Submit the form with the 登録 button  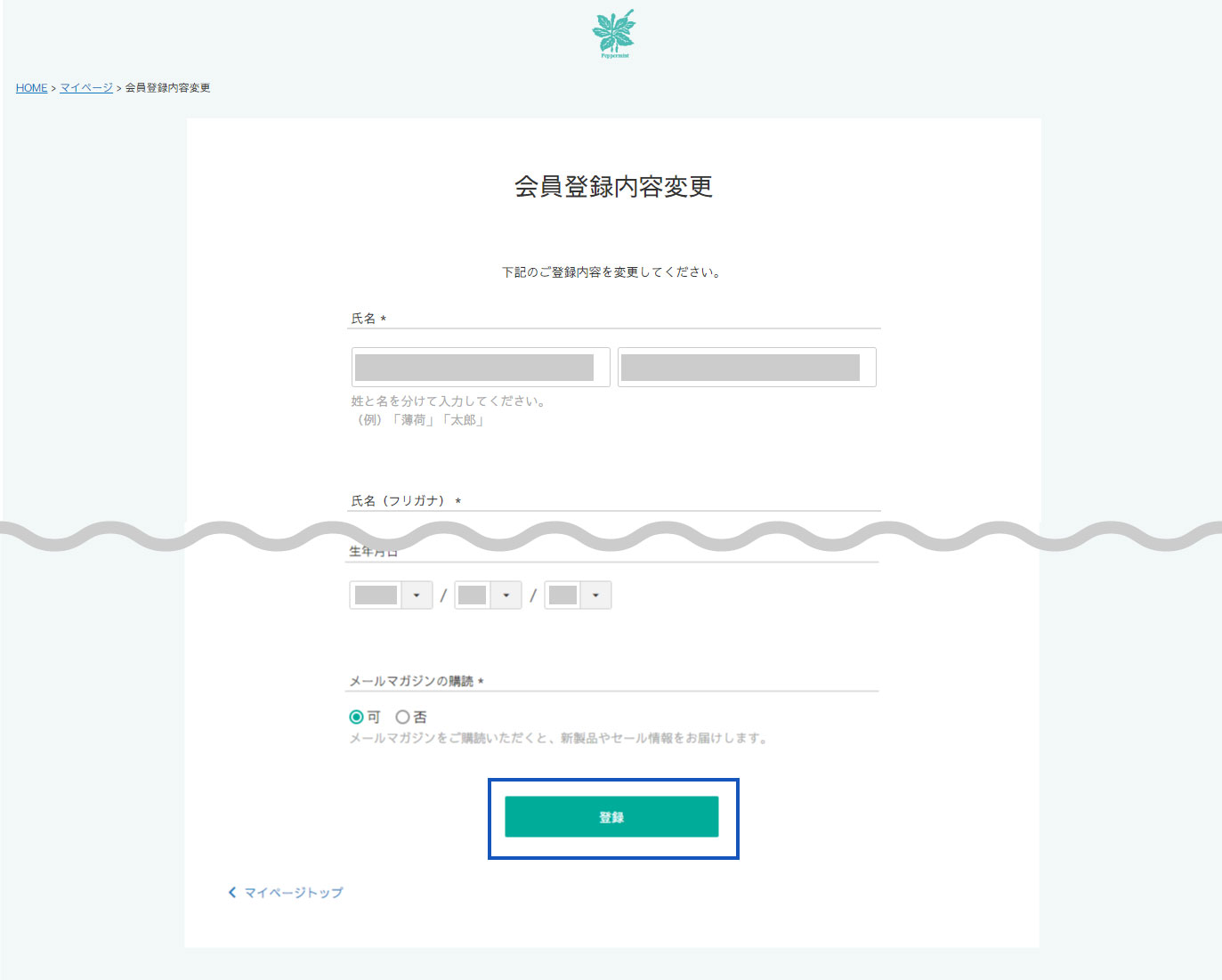[611, 816]
